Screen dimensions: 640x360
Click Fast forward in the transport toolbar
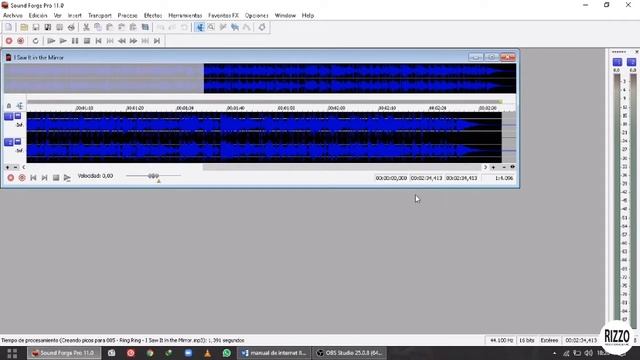click(133, 41)
